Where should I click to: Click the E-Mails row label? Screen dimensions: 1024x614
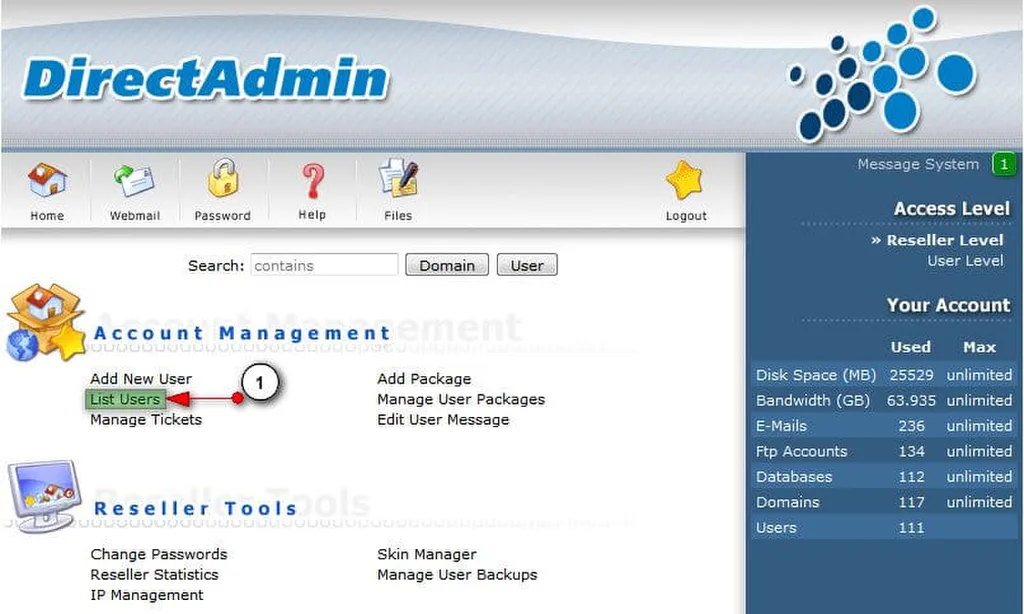(781, 425)
